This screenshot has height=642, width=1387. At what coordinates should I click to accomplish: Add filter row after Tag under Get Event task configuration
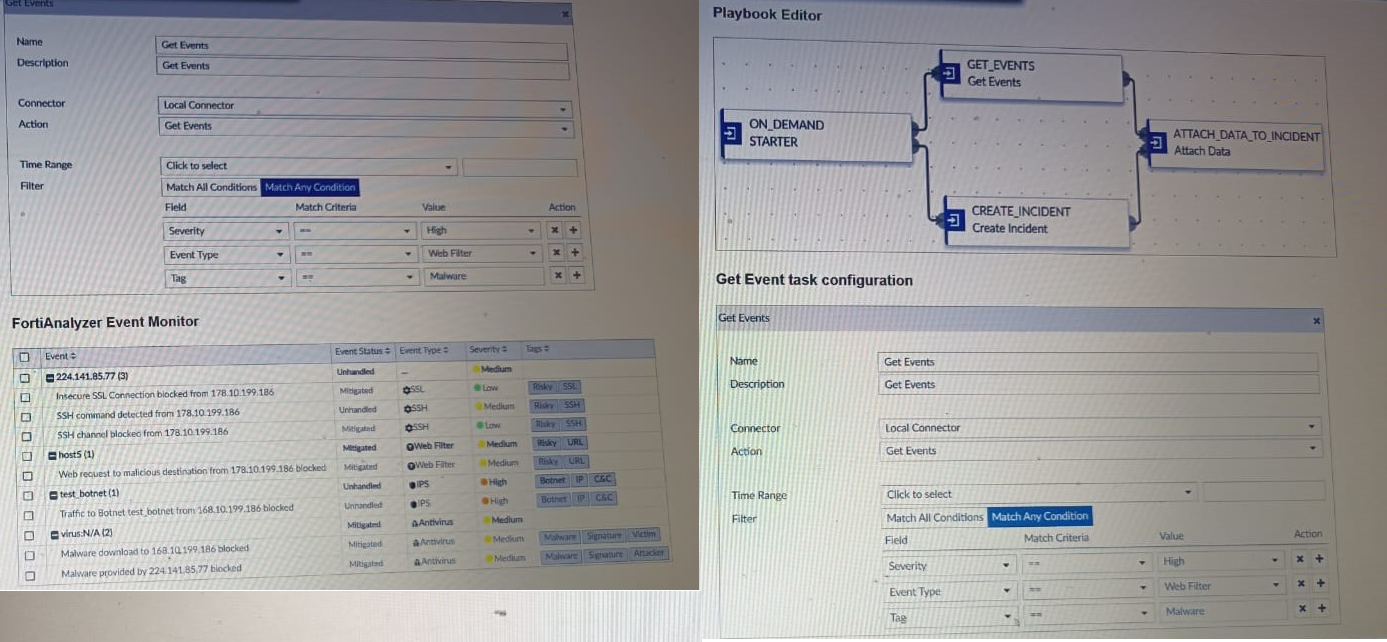point(1321,608)
